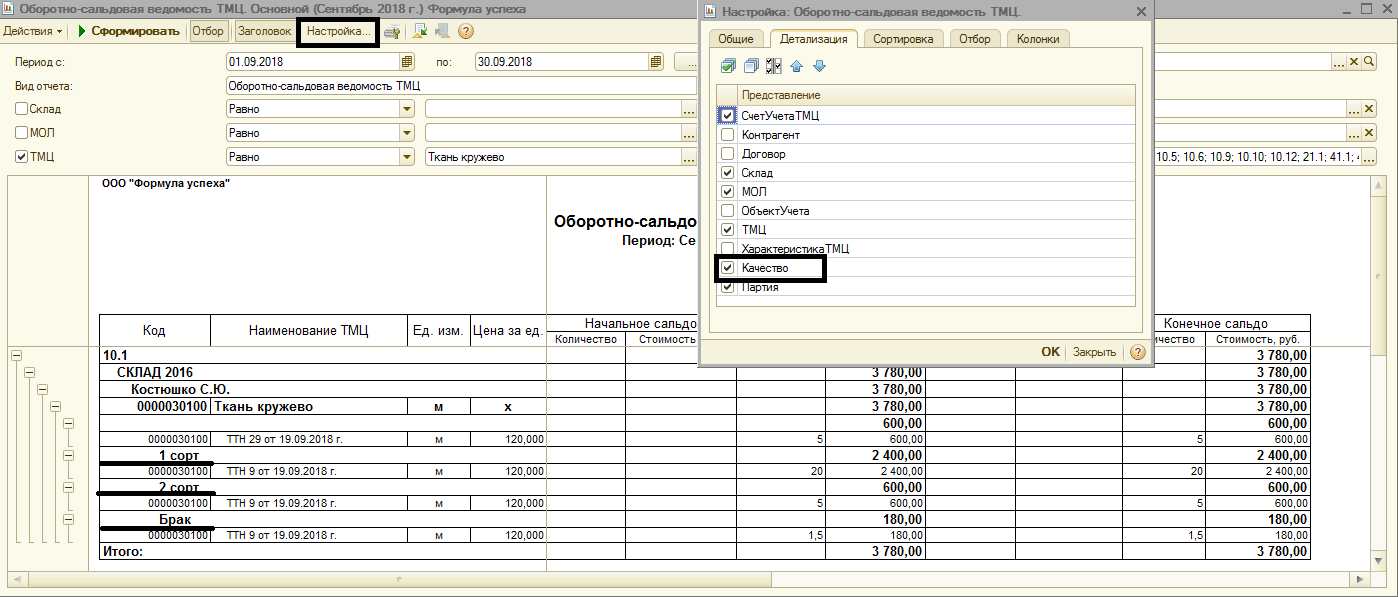This screenshot has width=1398, height=597.
Task: Open the Колонки tab
Action: [1037, 39]
